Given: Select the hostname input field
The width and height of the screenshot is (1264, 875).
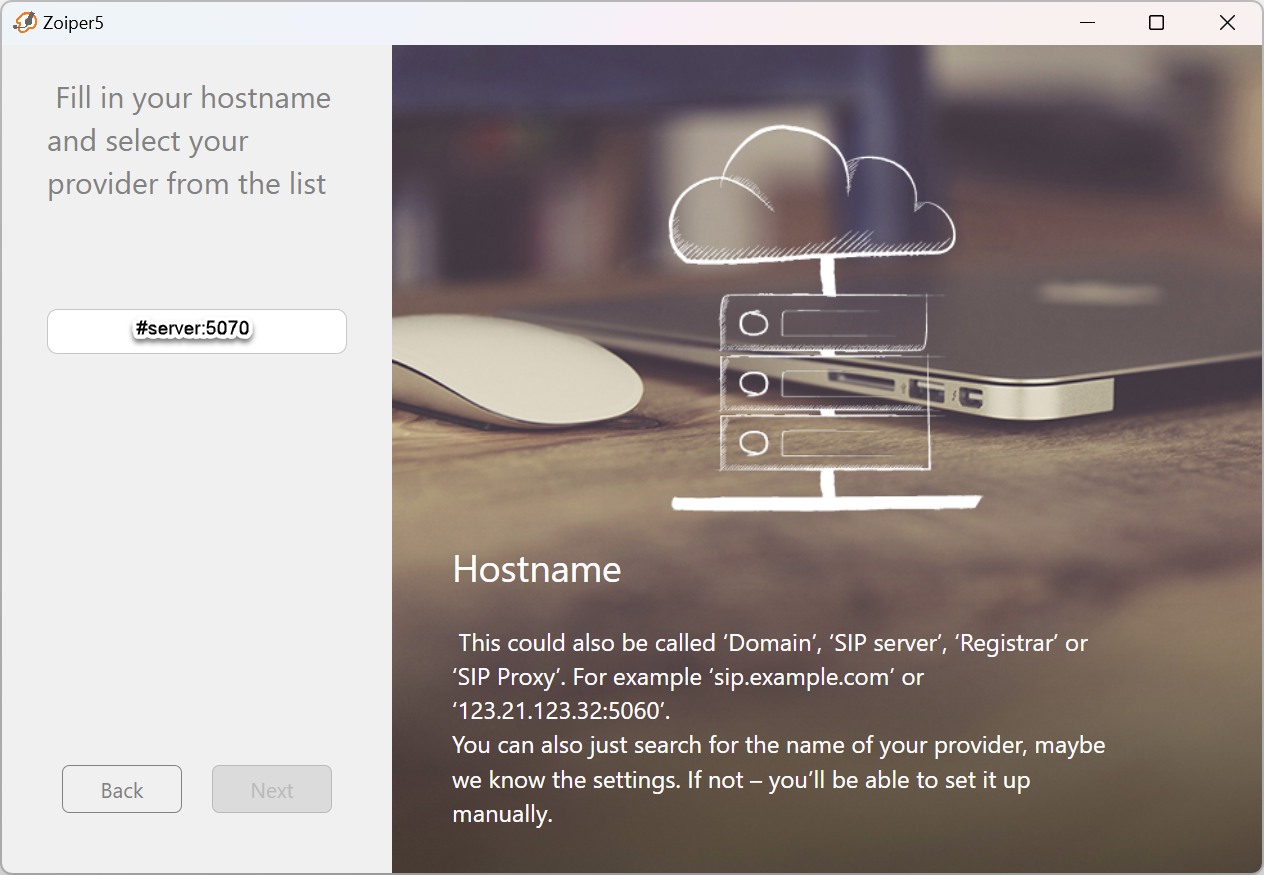Looking at the screenshot, I should tap(196, 331).
